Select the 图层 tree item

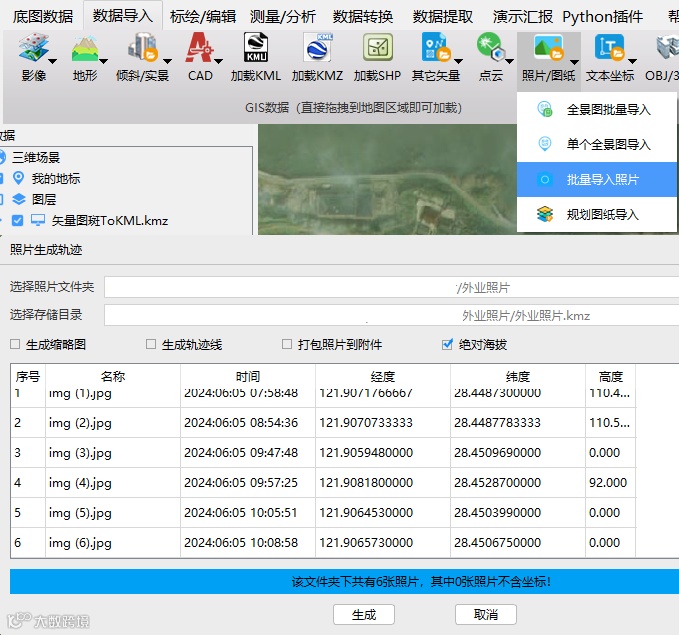(x=44, y=199)
